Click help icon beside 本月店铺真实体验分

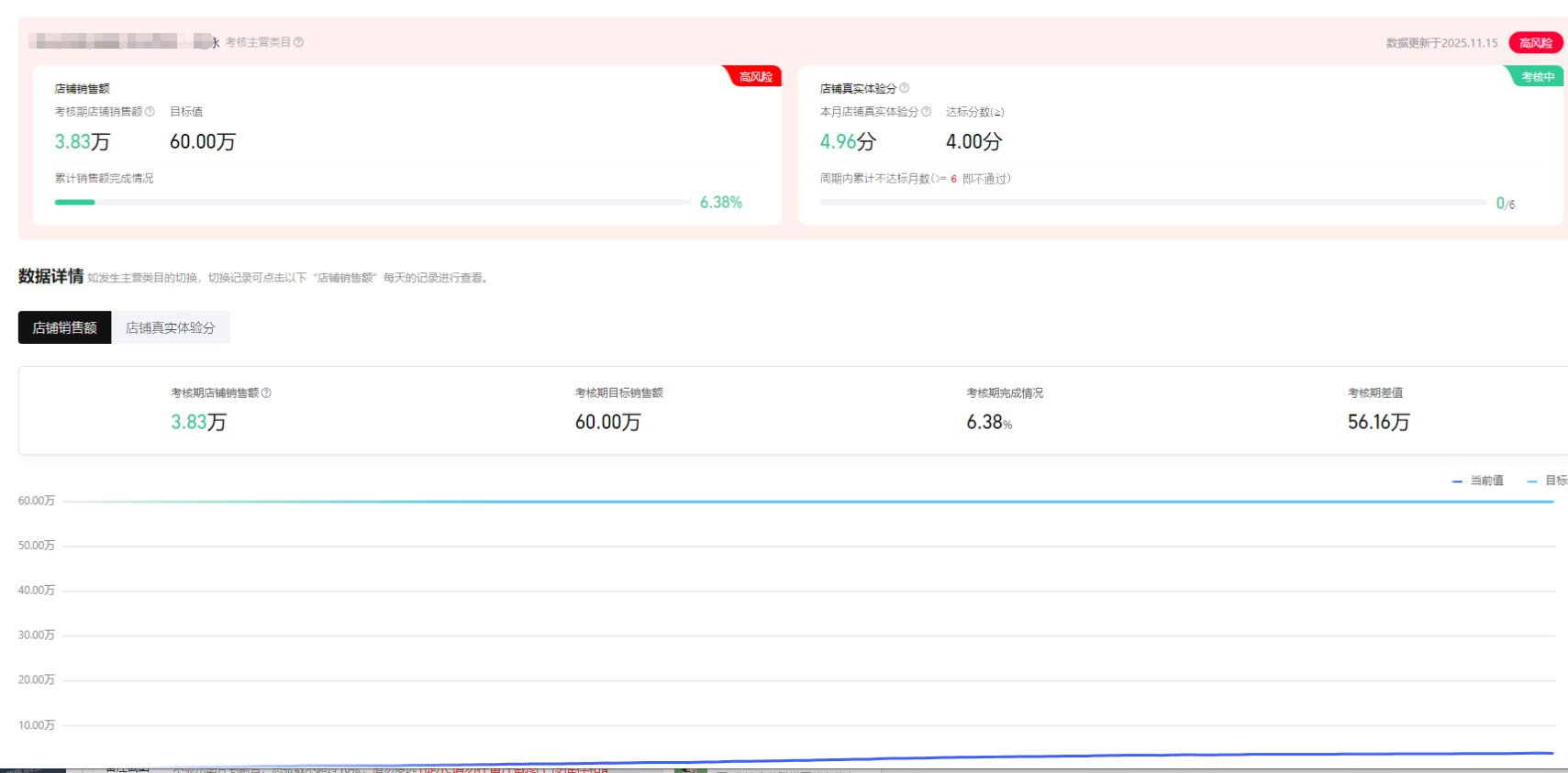coord(926,112)
